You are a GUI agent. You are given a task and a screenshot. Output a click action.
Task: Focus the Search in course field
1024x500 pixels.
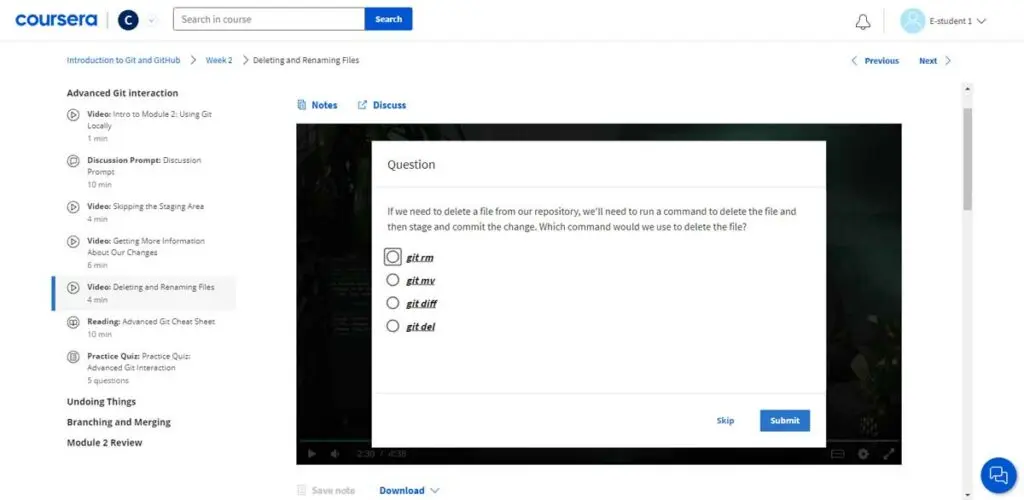268,19
